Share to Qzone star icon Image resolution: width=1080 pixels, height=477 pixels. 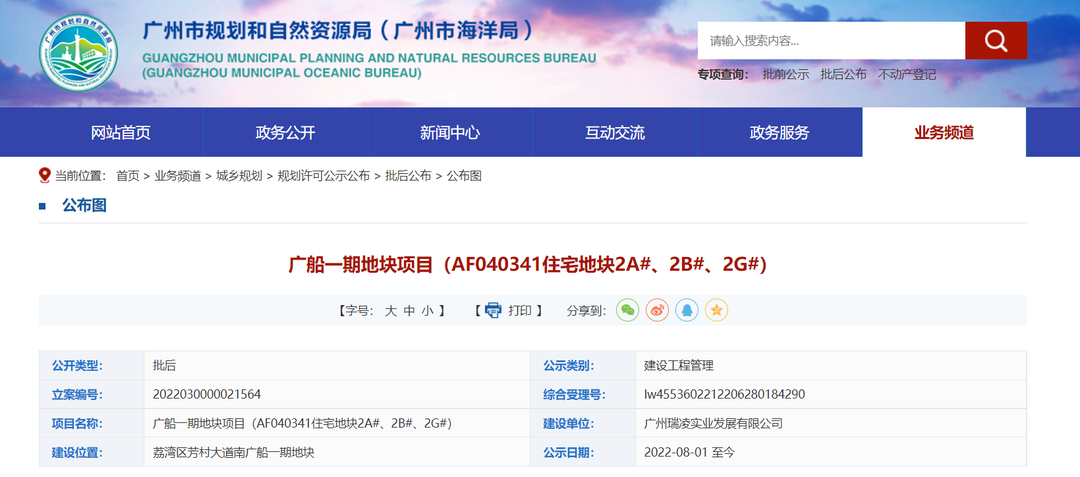(716, 310)
